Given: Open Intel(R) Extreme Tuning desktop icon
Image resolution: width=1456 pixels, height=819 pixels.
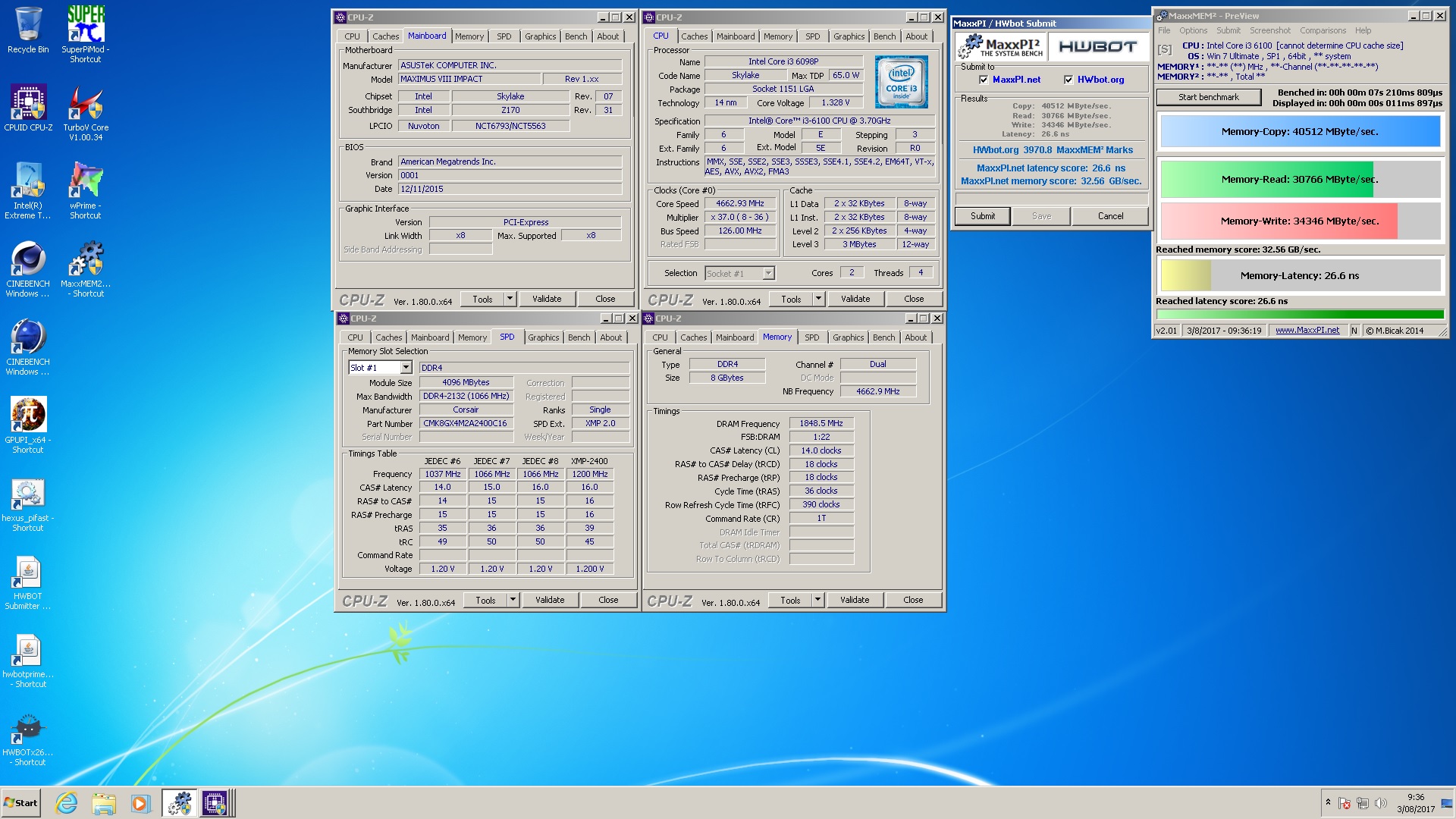Looking at the screenshot, I should click(28, 190).
